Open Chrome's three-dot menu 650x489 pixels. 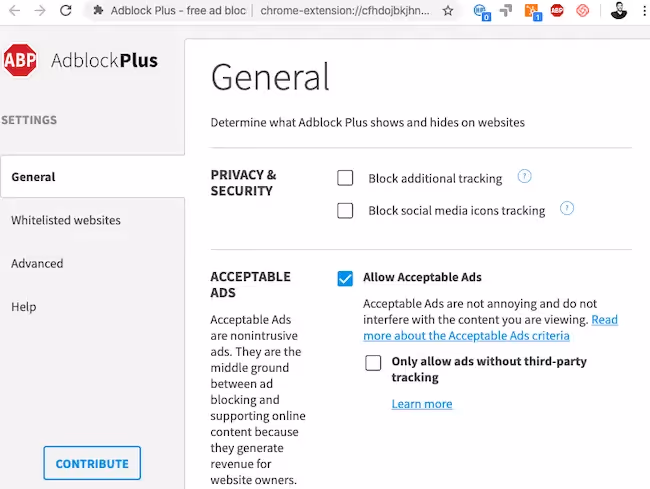[644, 11]
